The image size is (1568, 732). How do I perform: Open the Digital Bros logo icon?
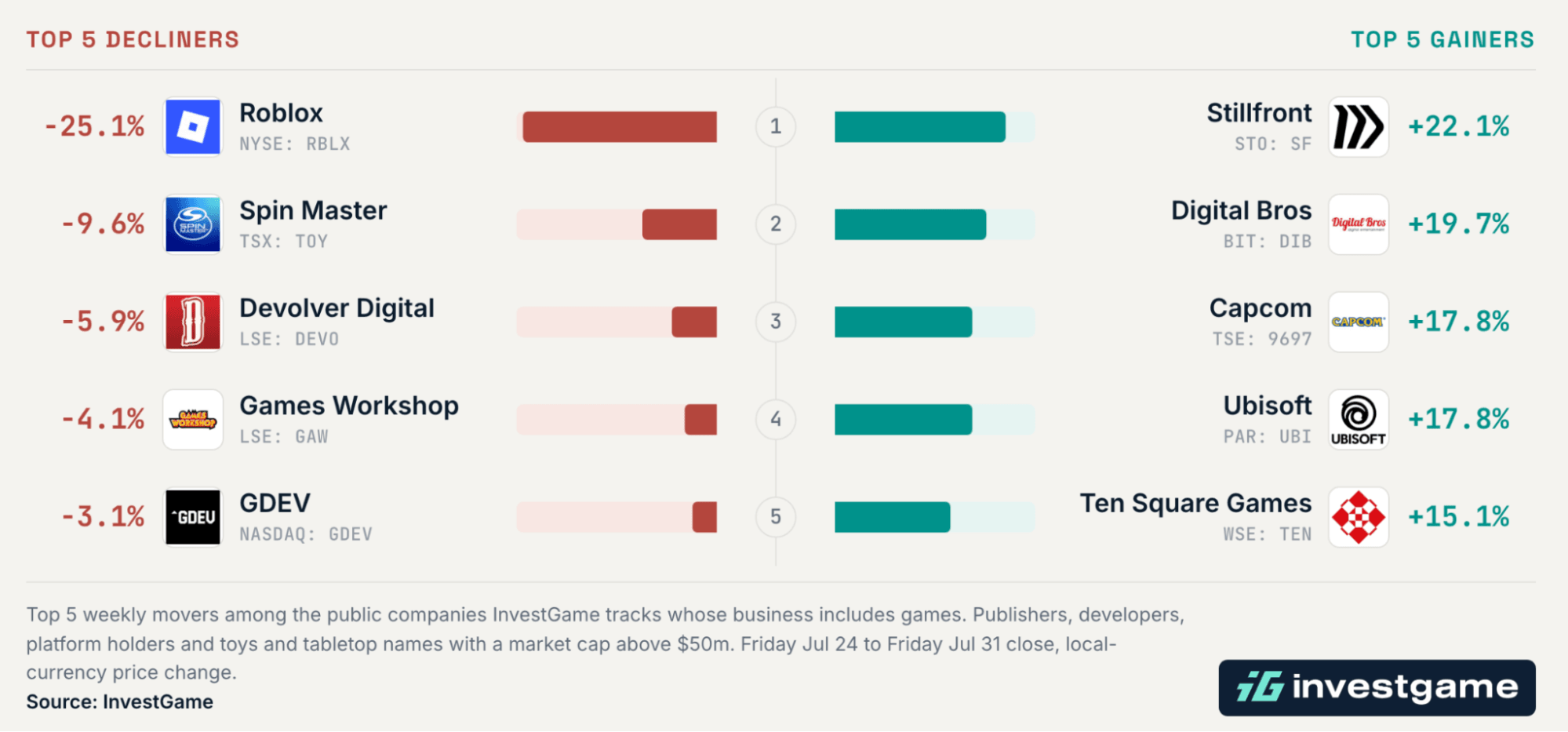(1359, 224)
